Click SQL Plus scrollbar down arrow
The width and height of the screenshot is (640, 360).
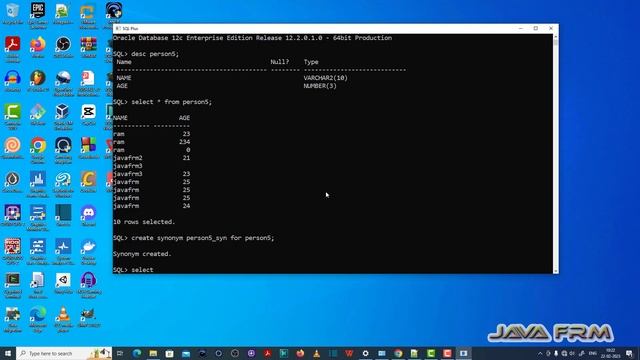(x=556, y=271)
